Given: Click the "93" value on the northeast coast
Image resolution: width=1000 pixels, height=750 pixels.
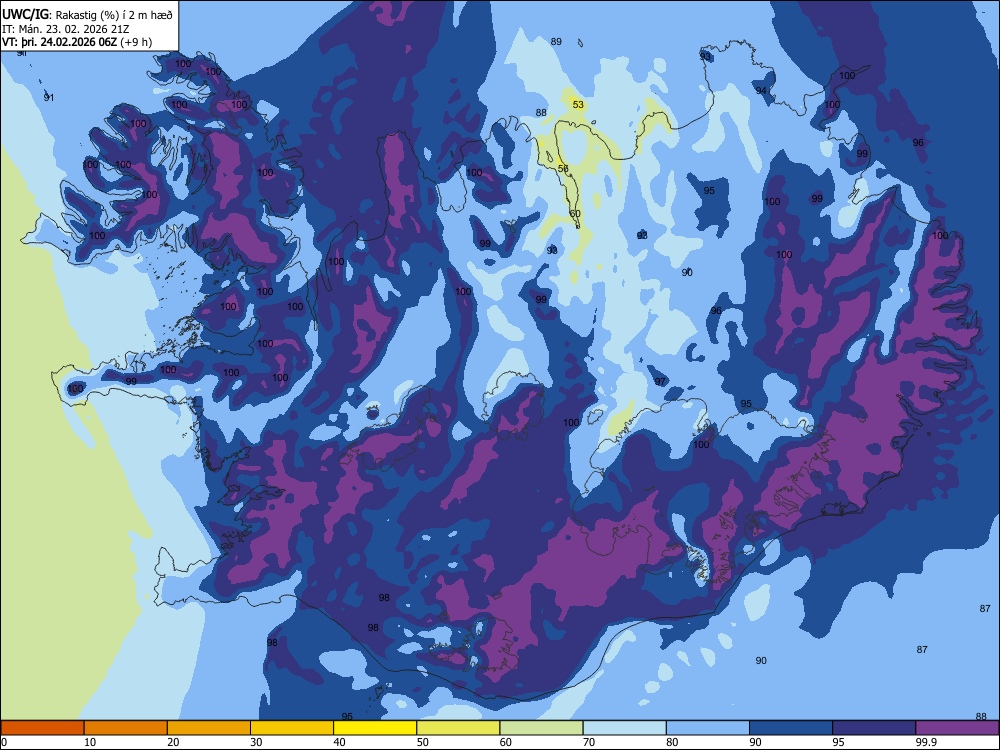Looking at the screenshot, I should (705, 56).
